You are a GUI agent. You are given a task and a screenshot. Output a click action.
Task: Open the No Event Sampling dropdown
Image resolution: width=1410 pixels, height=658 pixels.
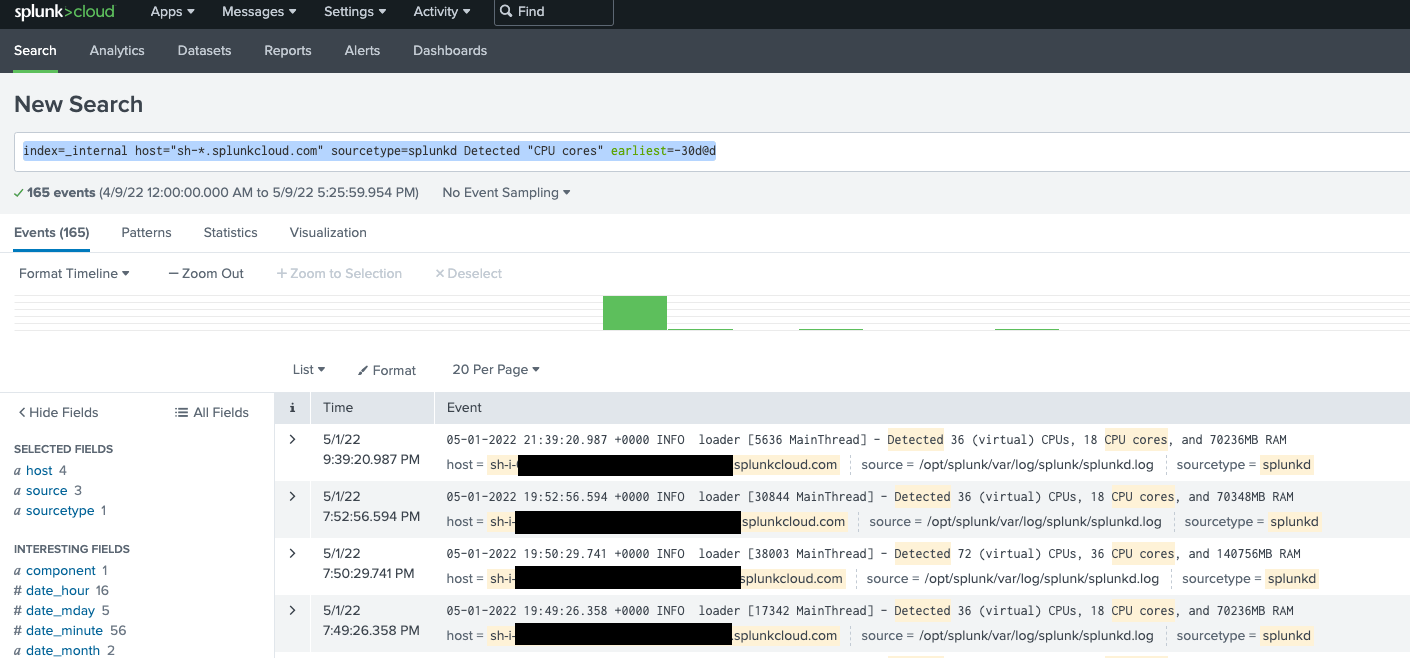[x=505, y=192]
